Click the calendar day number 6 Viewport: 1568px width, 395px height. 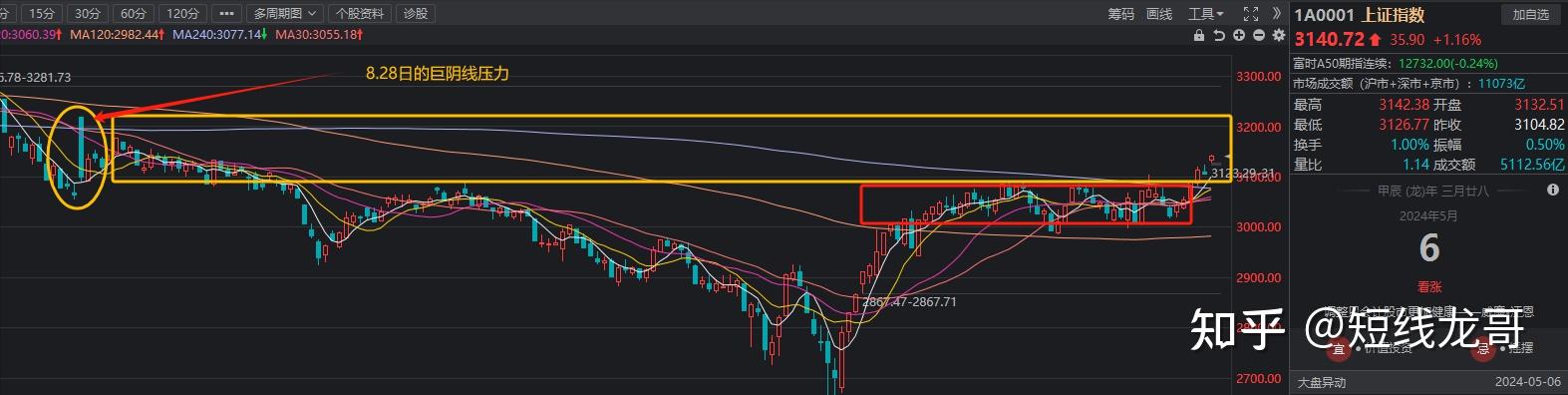[1429, 247]
